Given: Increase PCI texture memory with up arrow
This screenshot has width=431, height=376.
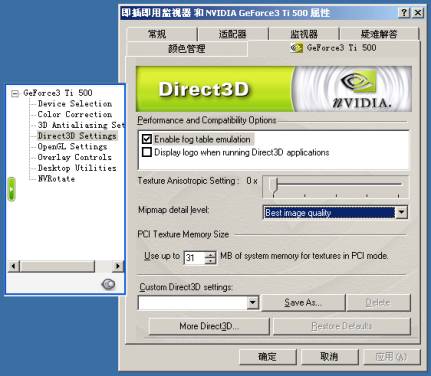Looking at the screenshot, I should pyautogui.click(x=210, y=255).
